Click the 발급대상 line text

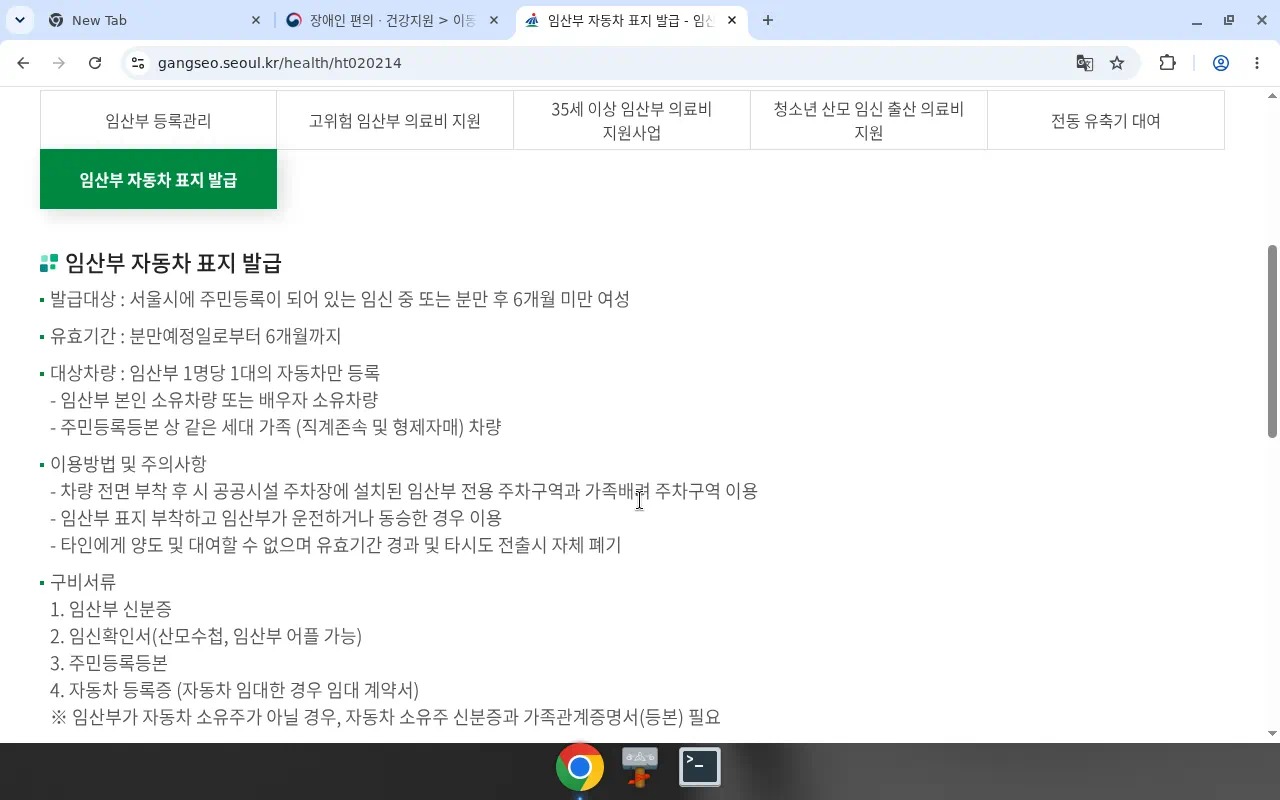point(340,299)
